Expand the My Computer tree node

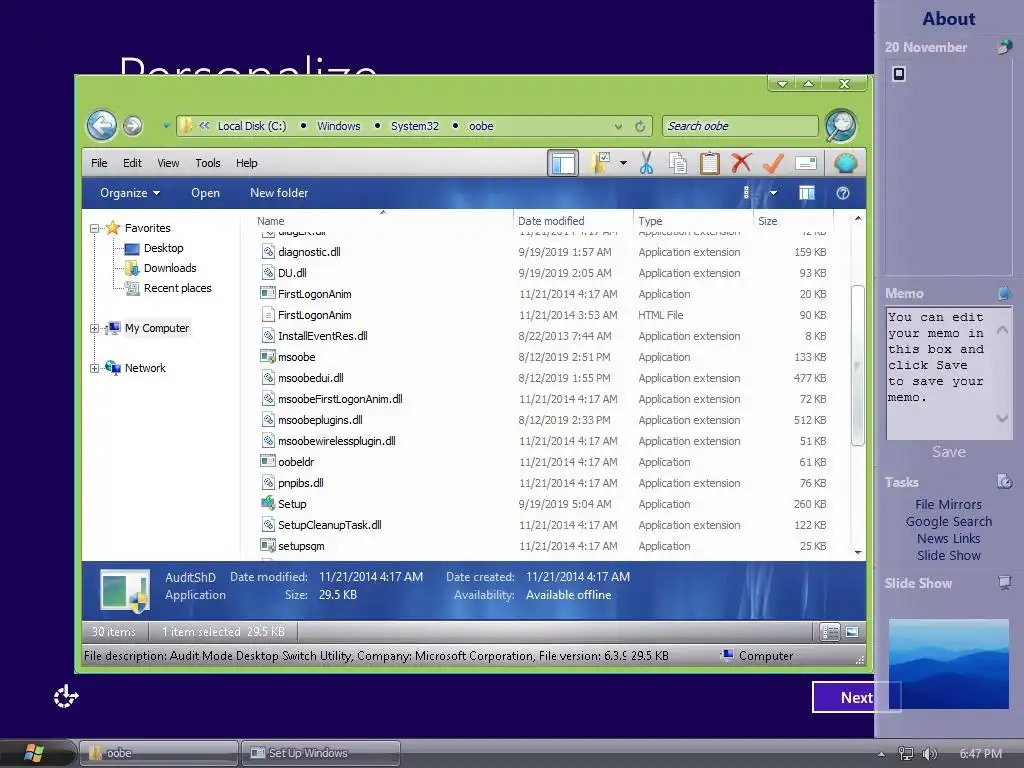tap(95, 328)
